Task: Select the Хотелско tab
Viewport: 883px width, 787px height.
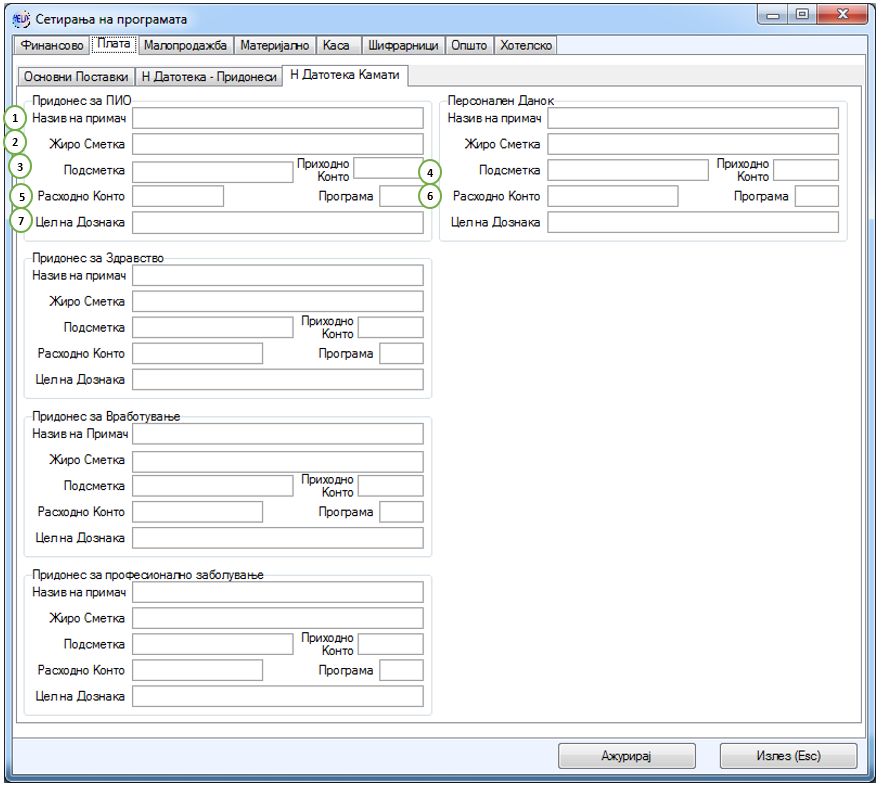Action: (525, 46)
